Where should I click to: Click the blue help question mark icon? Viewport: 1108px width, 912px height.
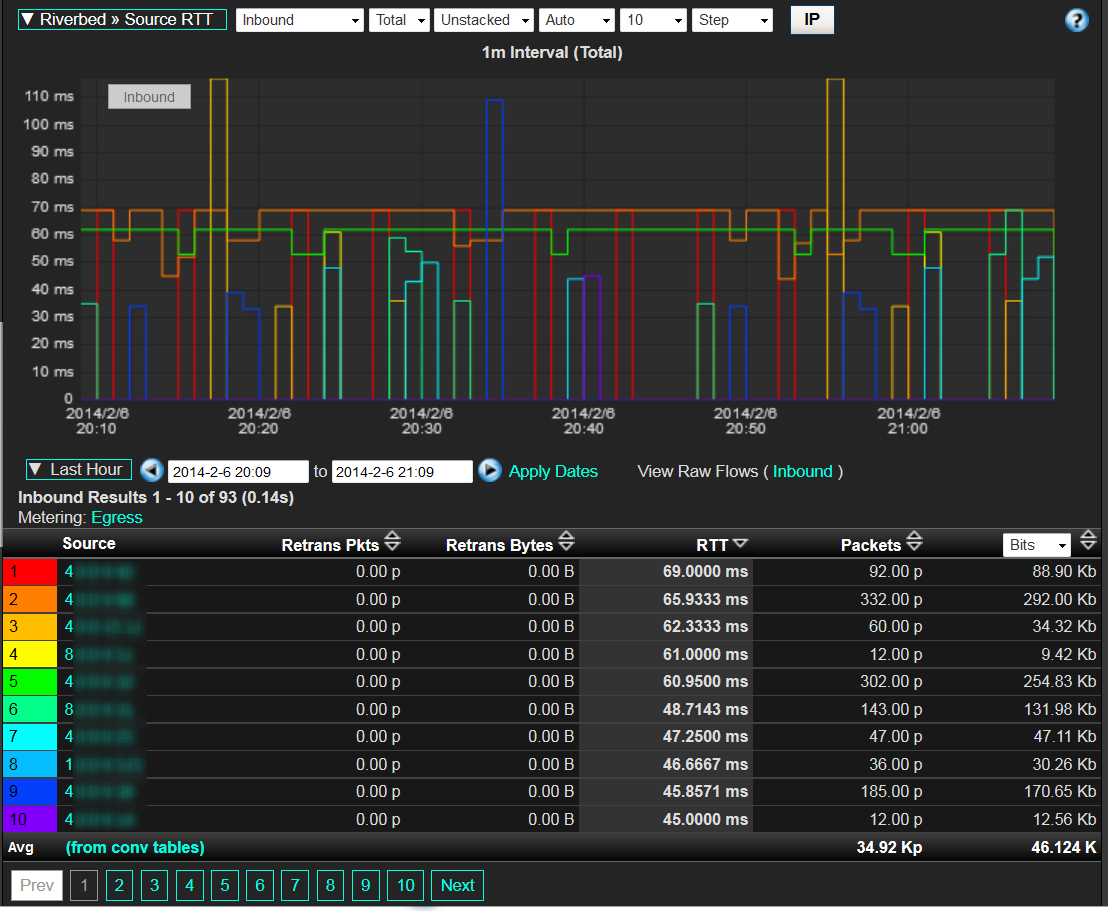tap(1076, 20)
